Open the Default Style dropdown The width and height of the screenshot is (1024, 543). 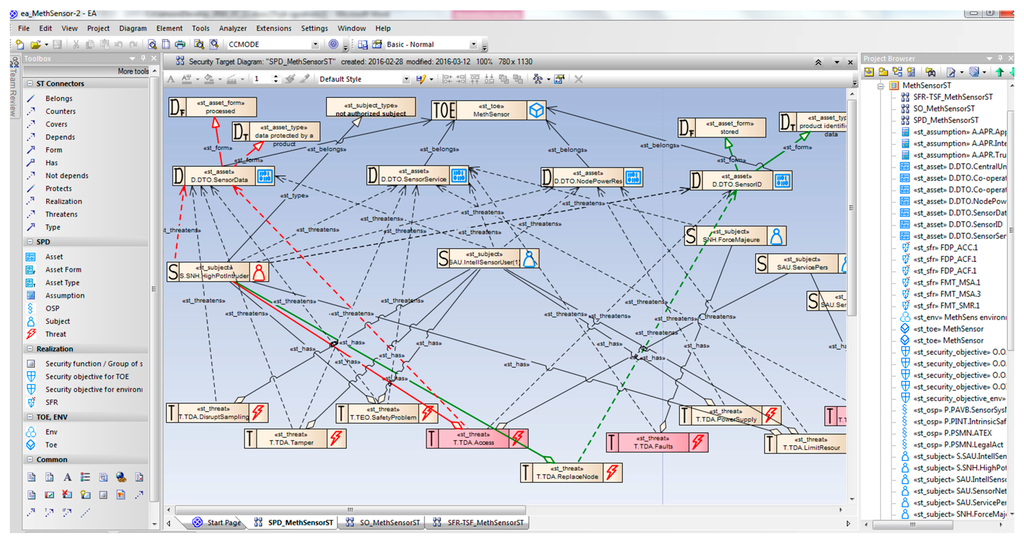[404, 78]
